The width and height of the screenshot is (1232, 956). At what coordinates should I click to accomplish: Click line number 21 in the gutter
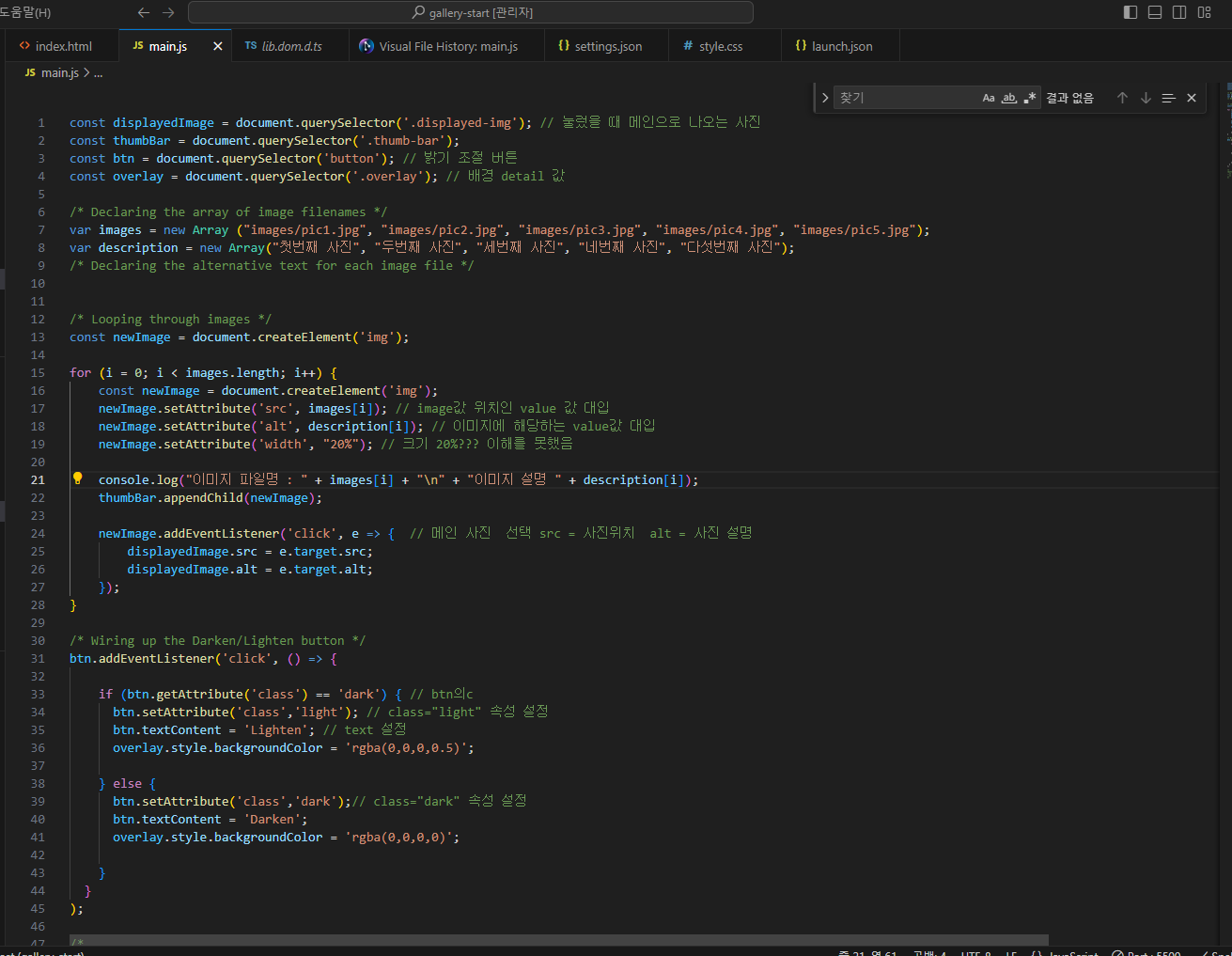[x=38, y=480]
